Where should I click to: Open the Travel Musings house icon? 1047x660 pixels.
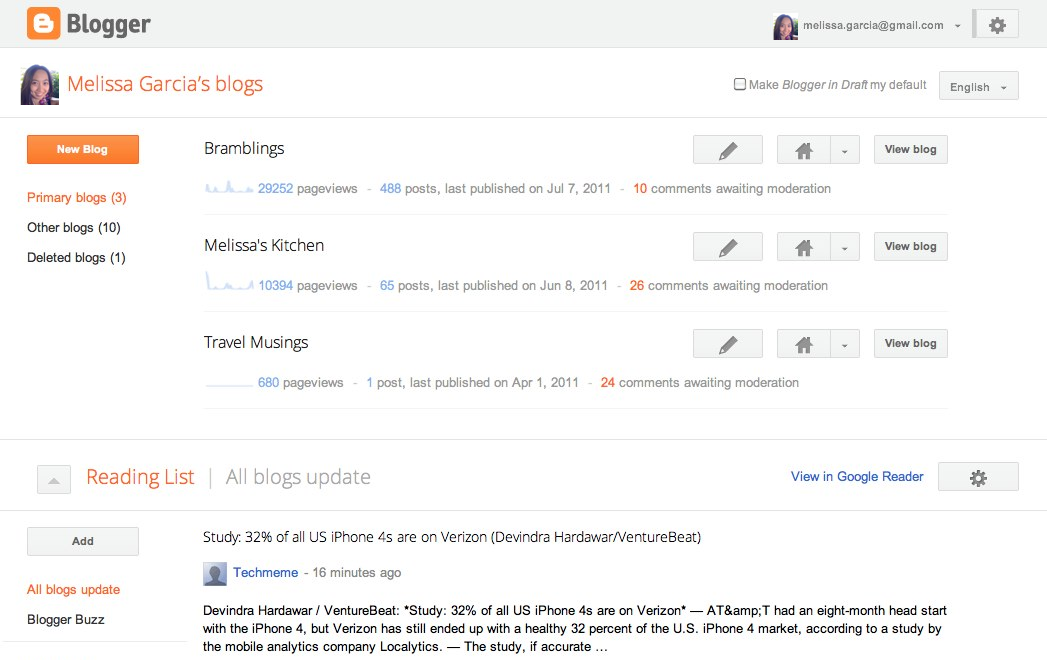click(803, 344)
